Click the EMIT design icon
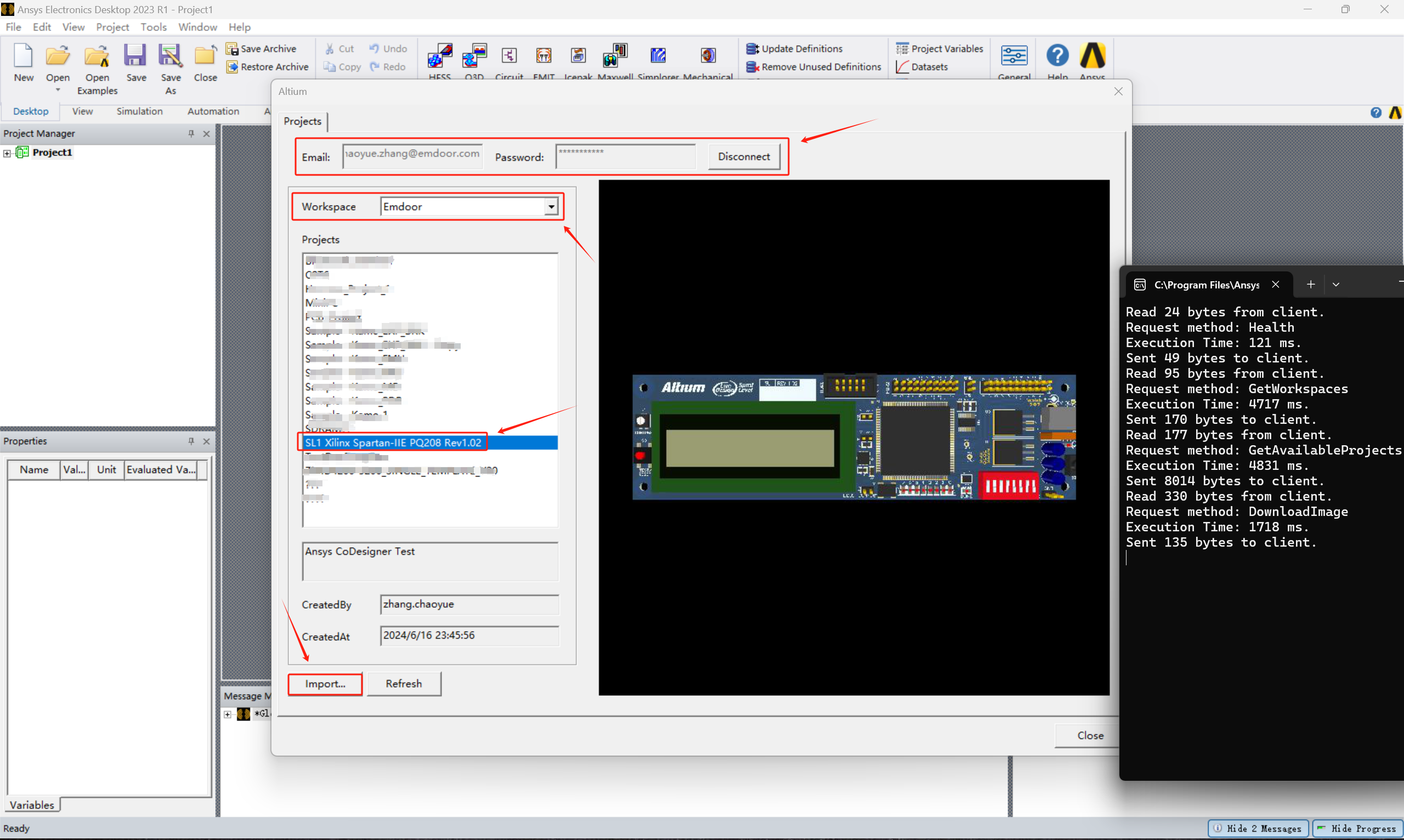 [x=544, y=56]
